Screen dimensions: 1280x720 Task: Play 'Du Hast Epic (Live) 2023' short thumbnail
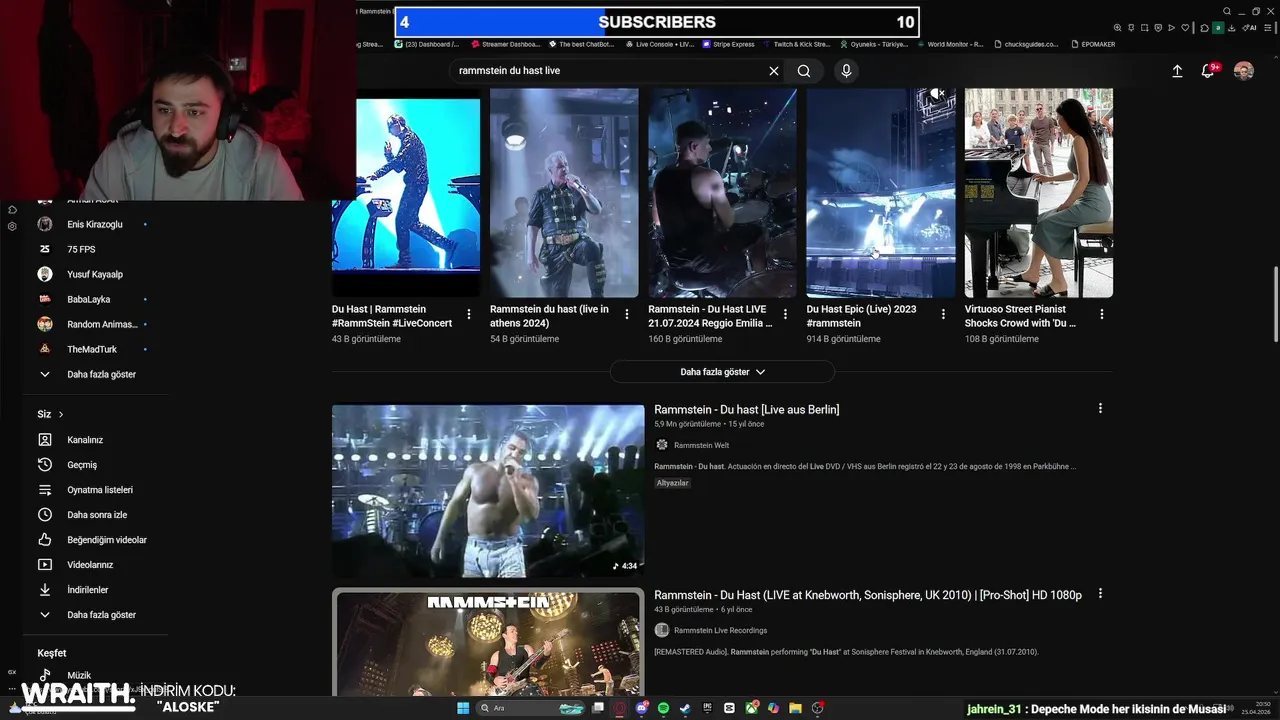pos(881,193)
